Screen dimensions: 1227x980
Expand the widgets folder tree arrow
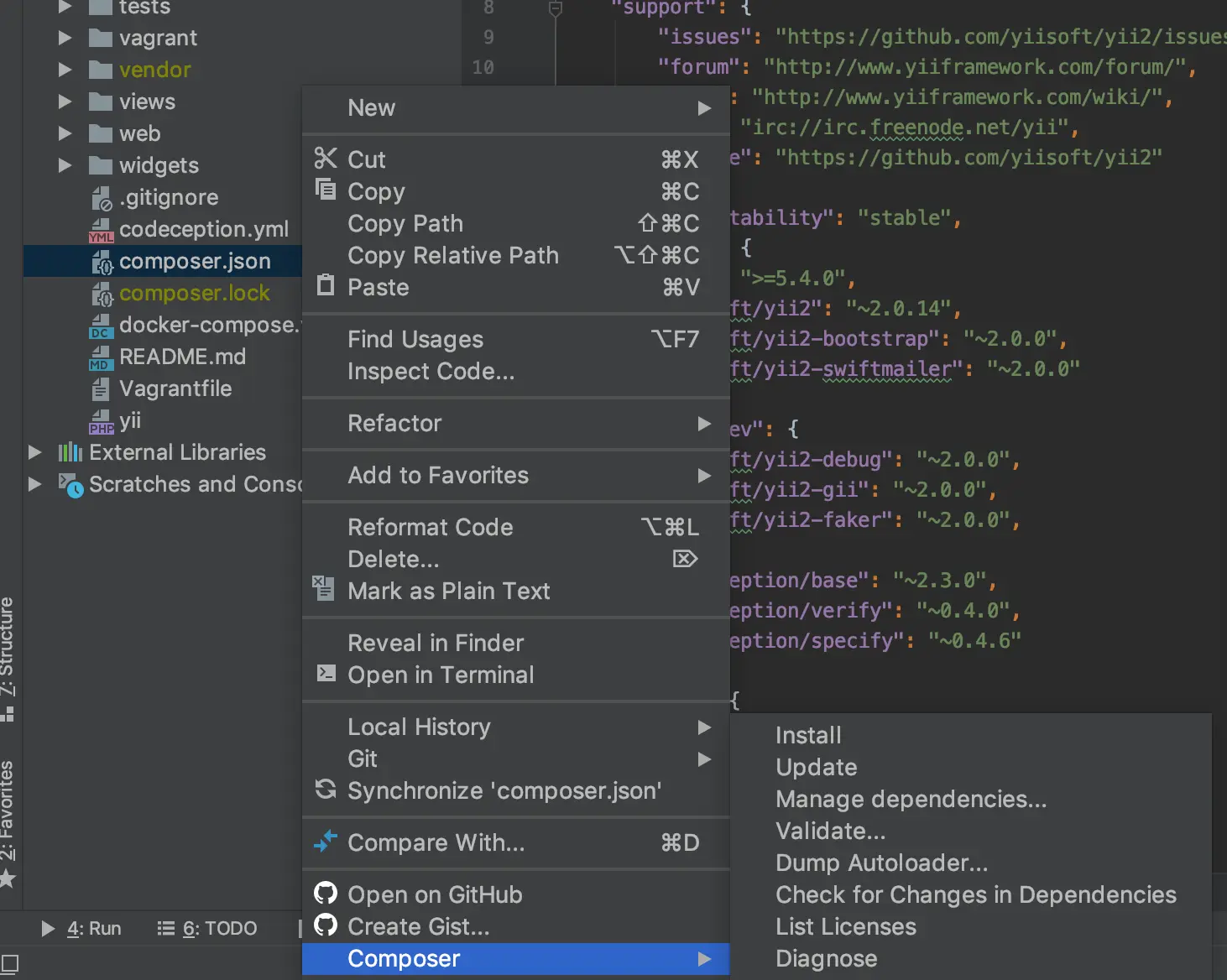pos(65,165)
